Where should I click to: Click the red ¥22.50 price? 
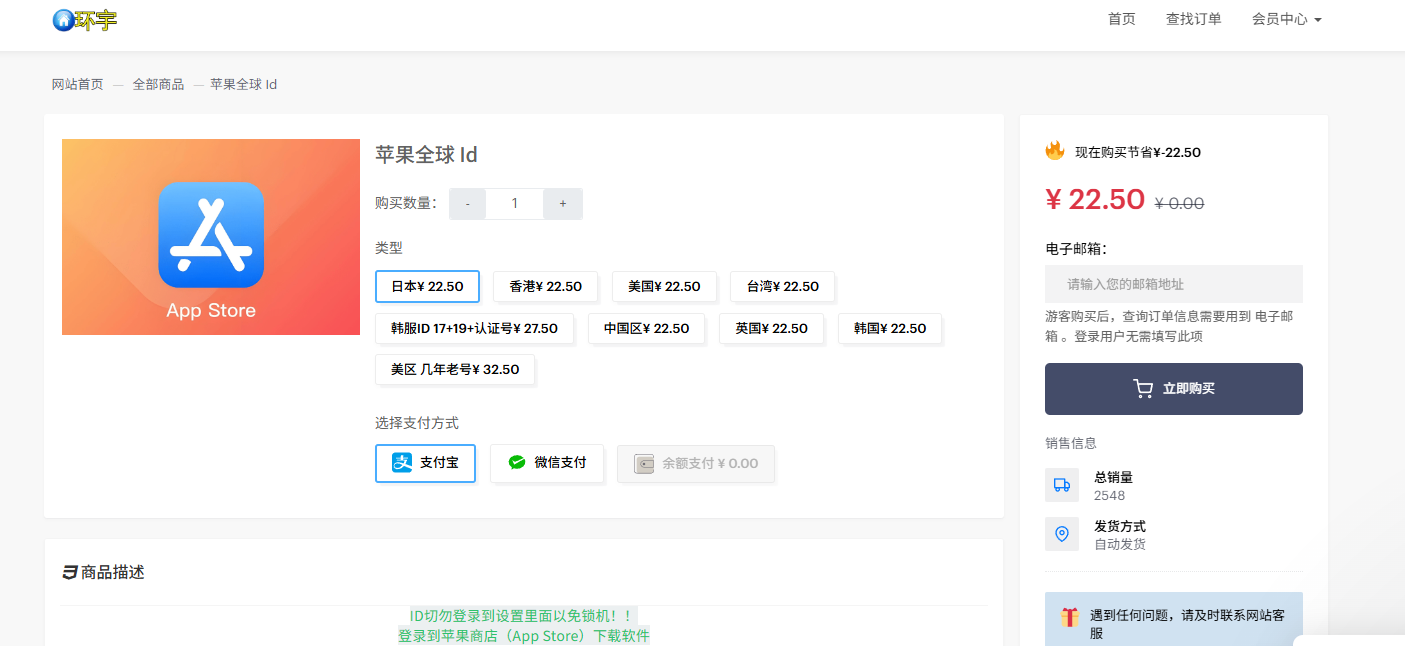pyautogui.click(x=1095, y=200)
